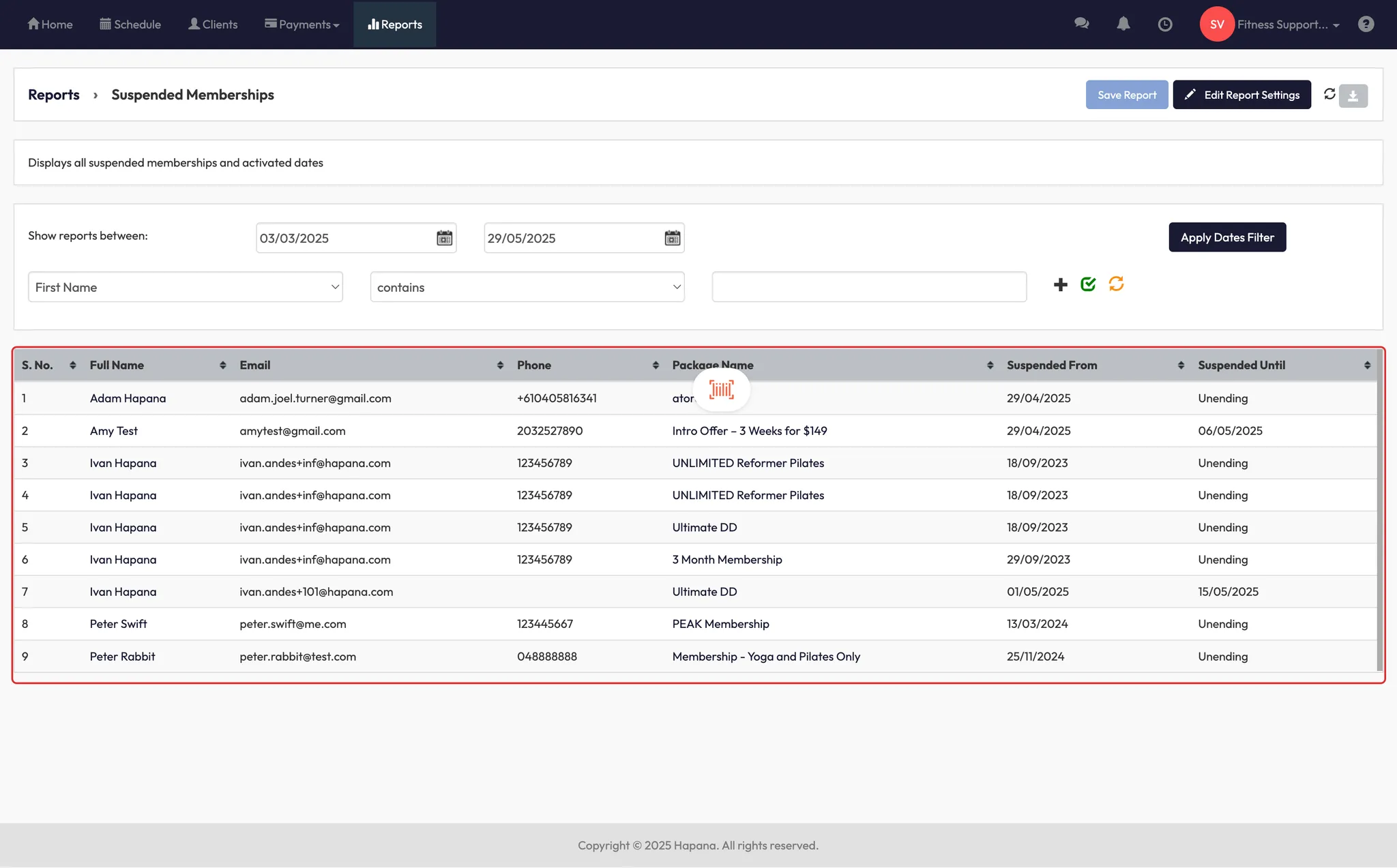Viewport: 1397px width, 868px height.
Task: Apply filter with the green check icon
Action: coord(1088,284)
